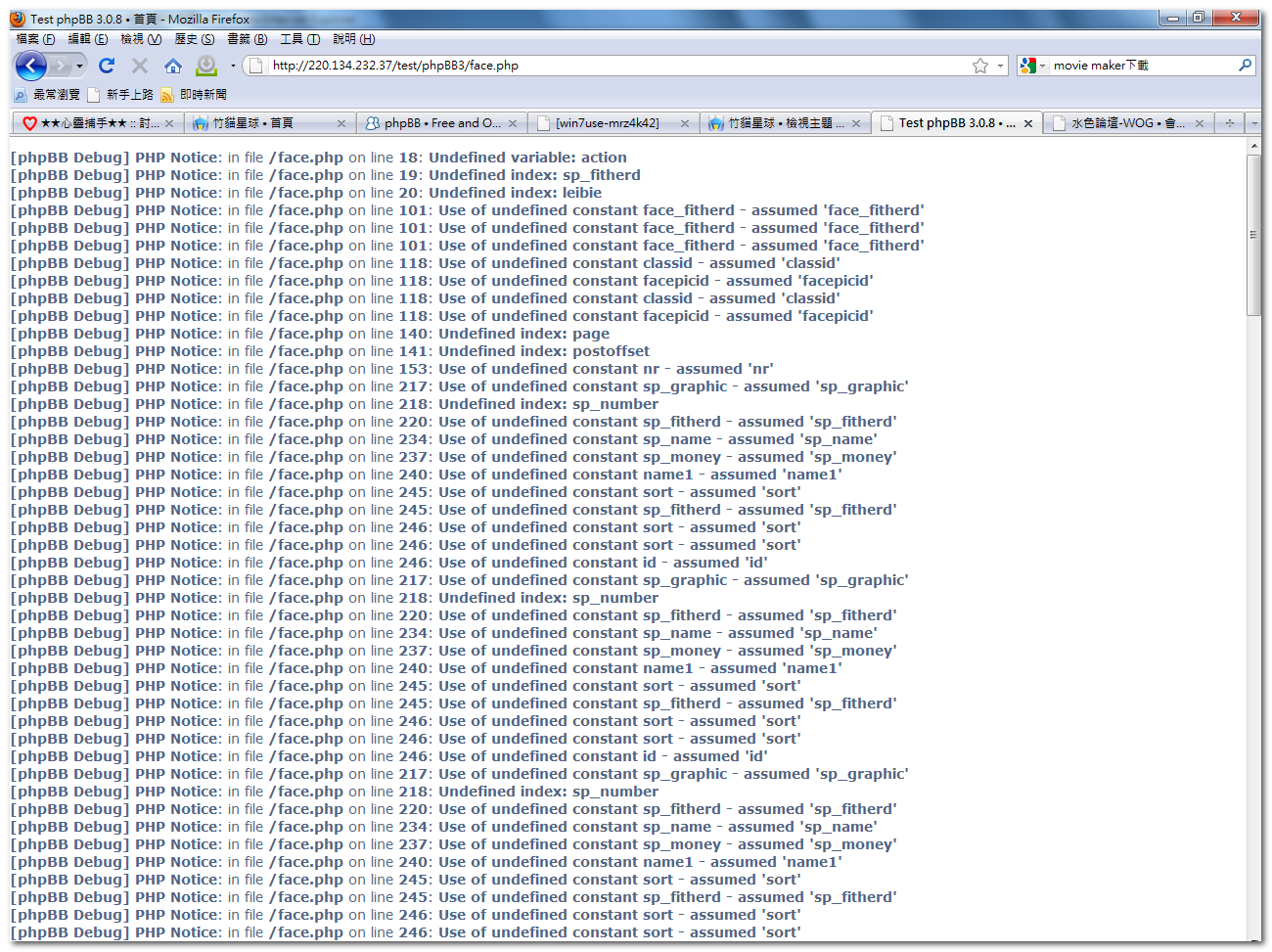Expand the URL bar history dropdown
This screenshot has width=1272, height=952.
tap(1000, 66)
